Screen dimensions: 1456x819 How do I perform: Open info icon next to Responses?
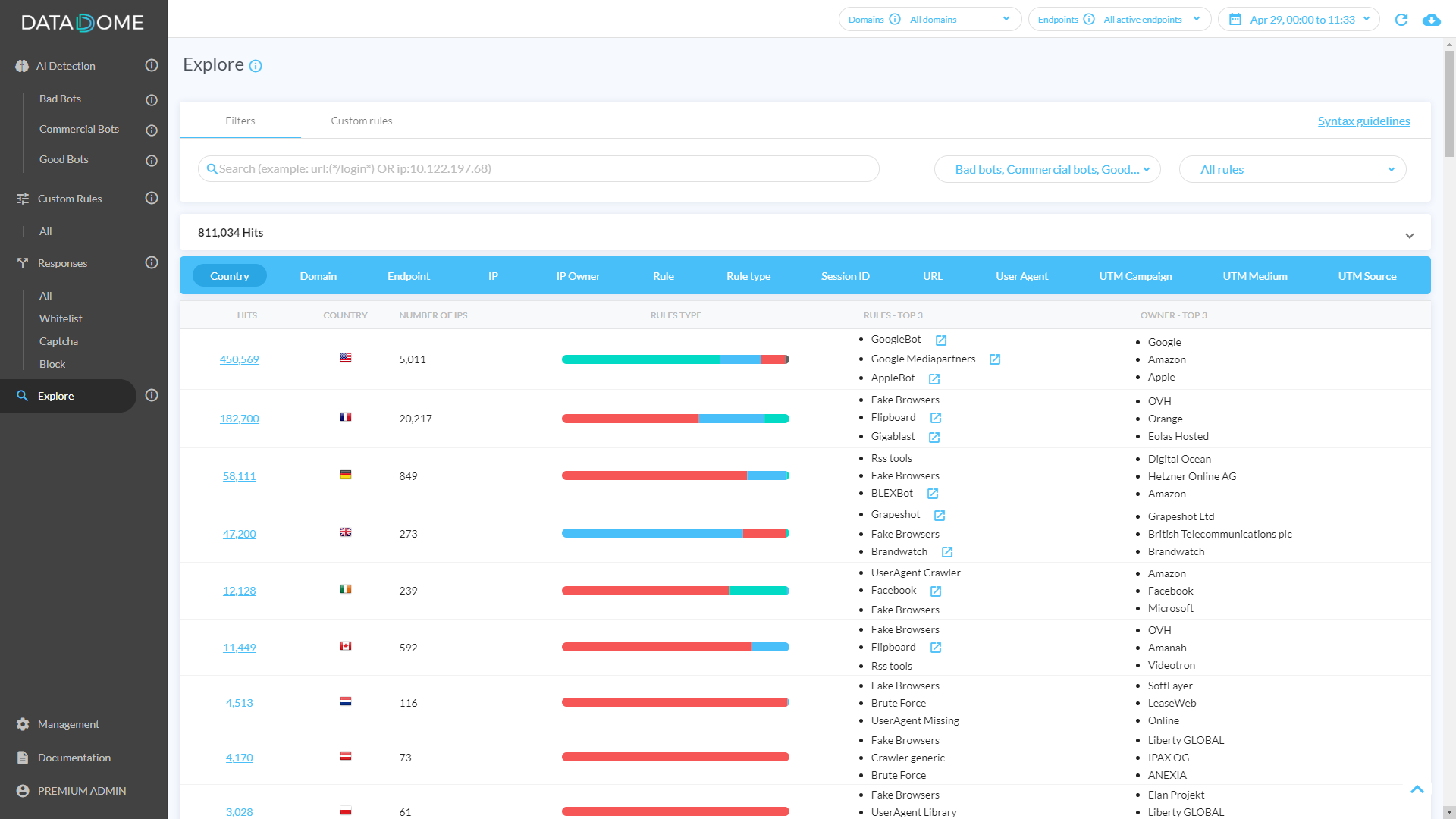152,262
